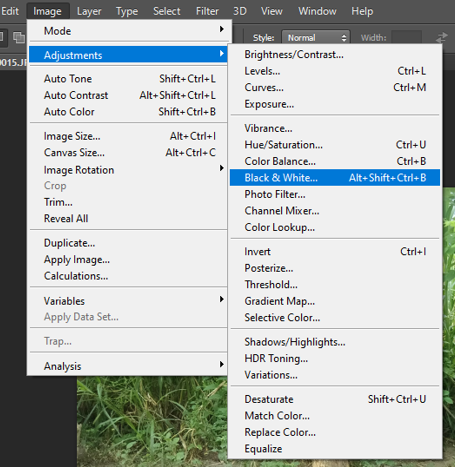Open the Help menu

pyautogui.click(x=362, y=11)
